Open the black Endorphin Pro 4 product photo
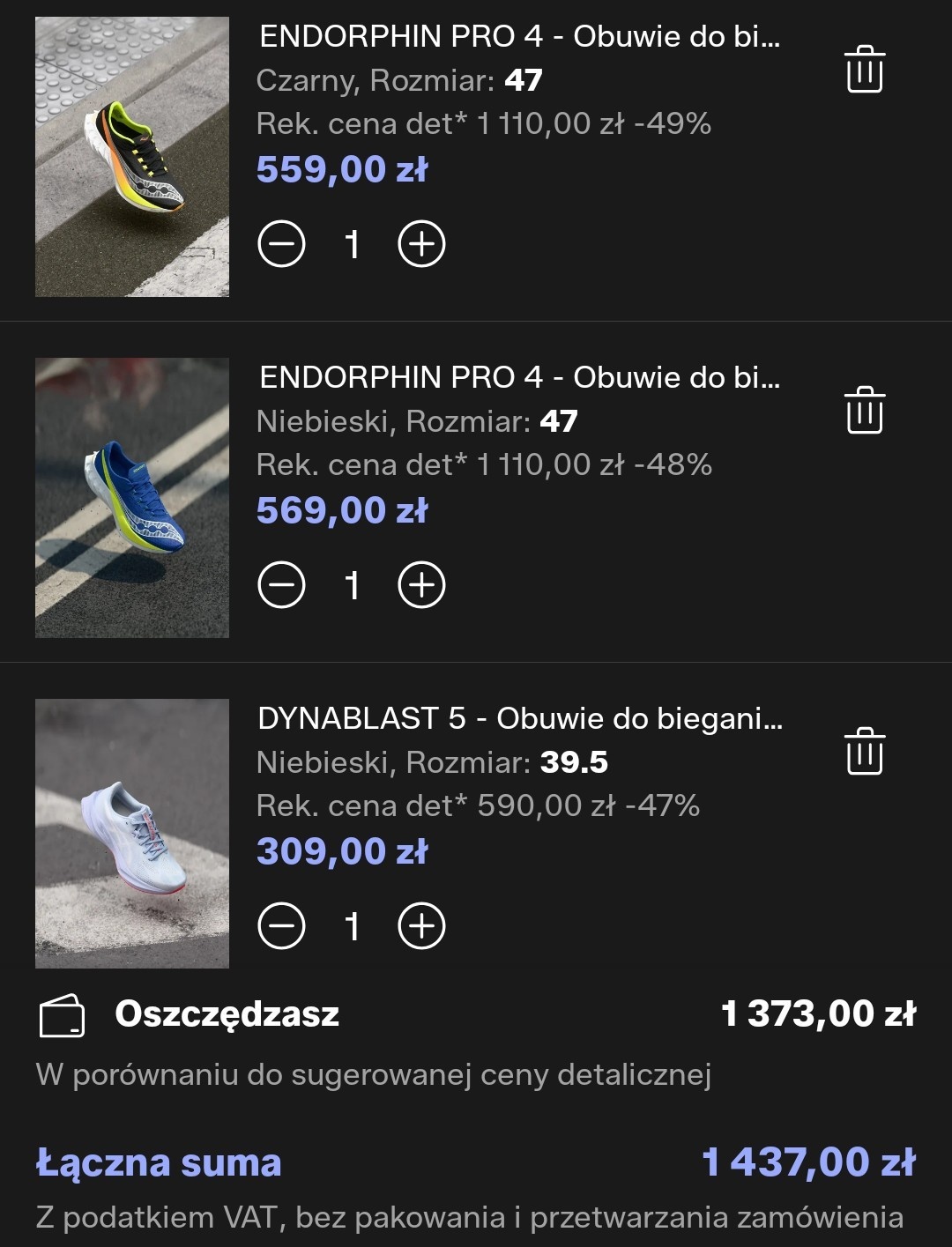The width and height of the screenshot is (952, 1247). (132, 157)
